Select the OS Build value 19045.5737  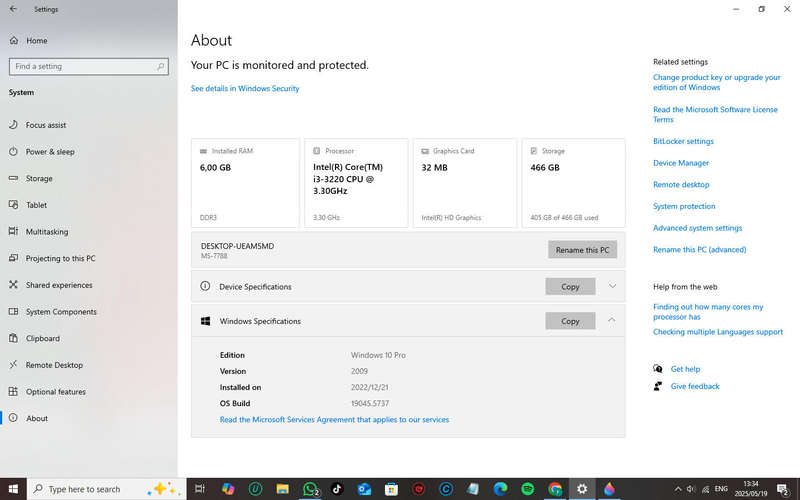pyautogui.click(x=370, y=403)
